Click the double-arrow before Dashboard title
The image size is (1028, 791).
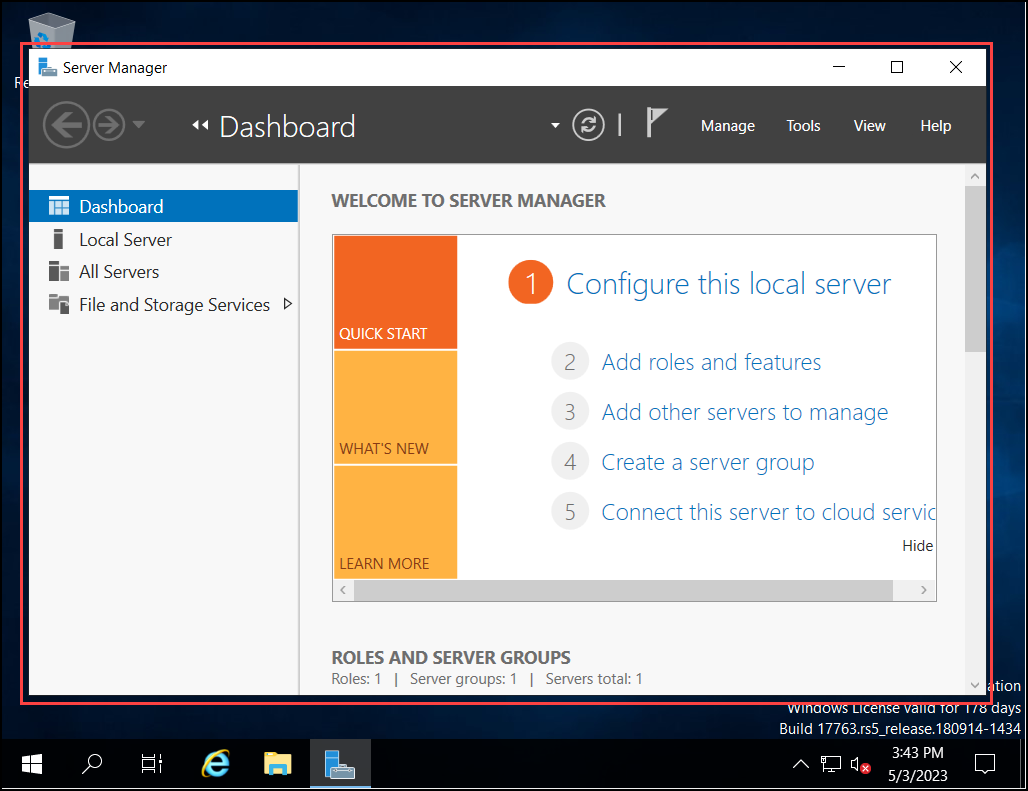click(200, 125)
